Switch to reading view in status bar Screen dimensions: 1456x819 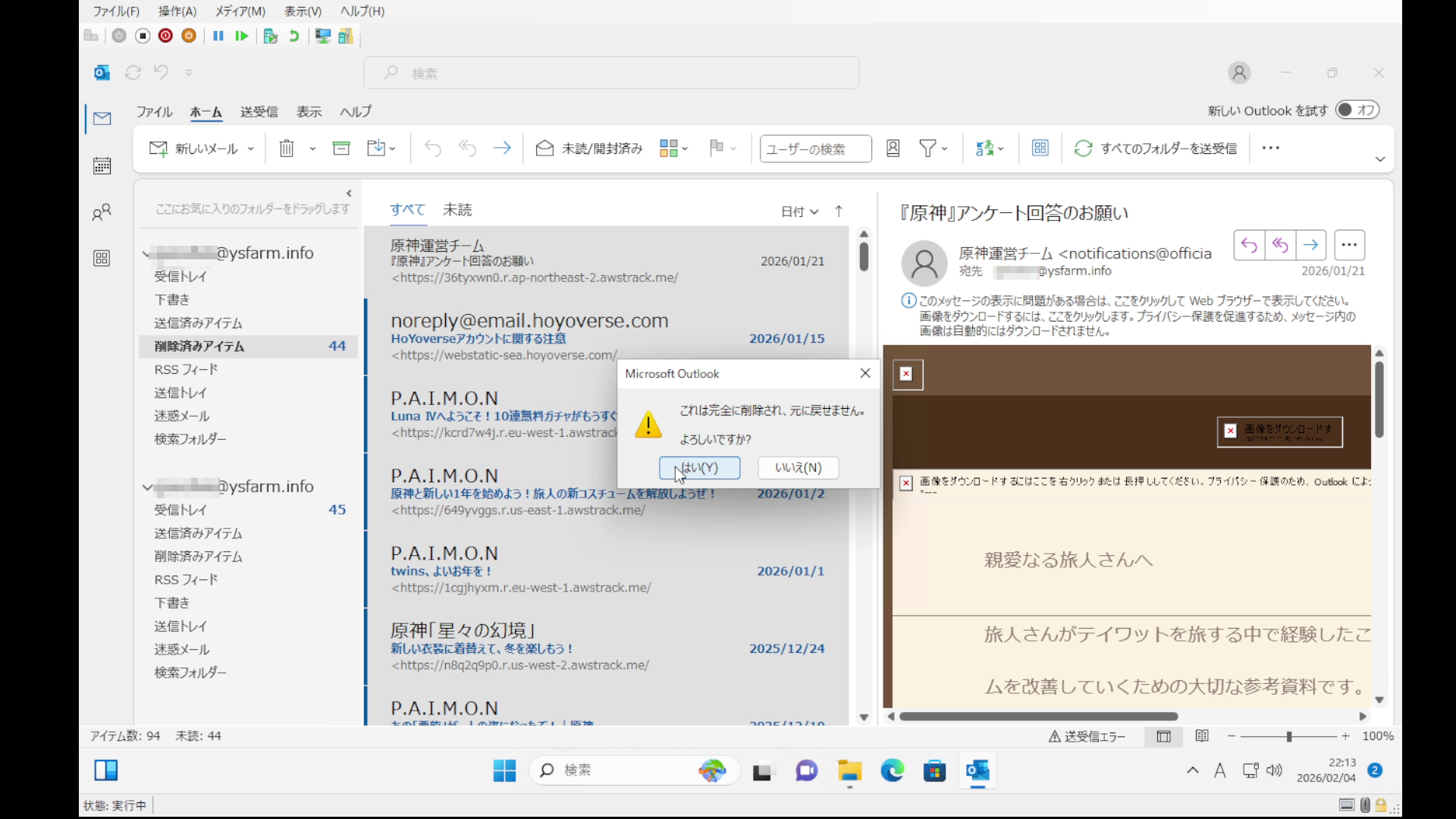(1202, 736)
